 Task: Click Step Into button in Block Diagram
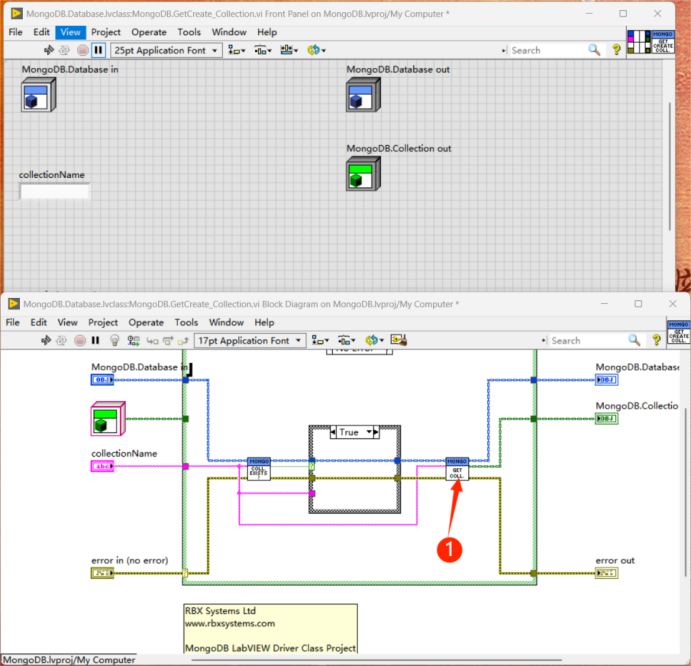tap(152, 341)
